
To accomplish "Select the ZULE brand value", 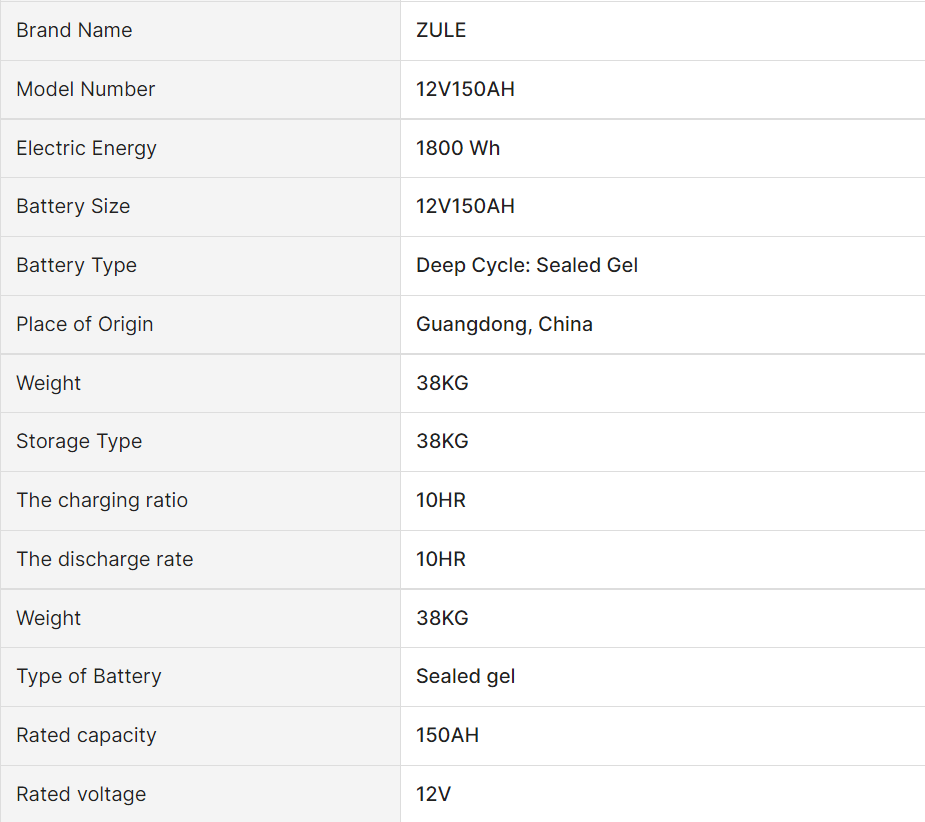I will point(441,30).
